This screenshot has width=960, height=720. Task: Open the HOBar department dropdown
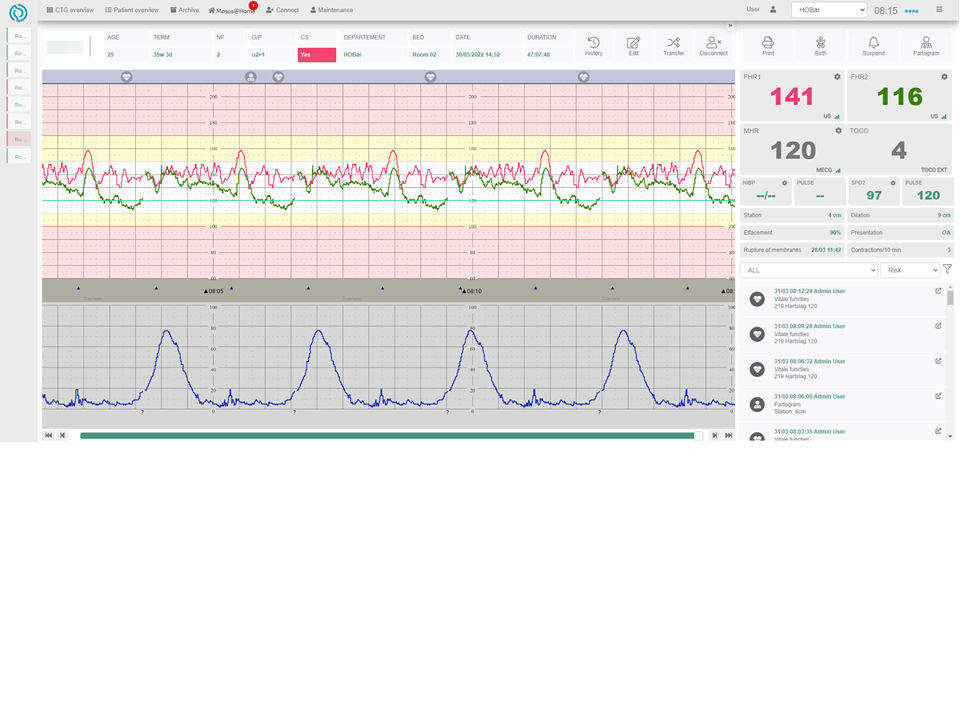click(829, 10)
